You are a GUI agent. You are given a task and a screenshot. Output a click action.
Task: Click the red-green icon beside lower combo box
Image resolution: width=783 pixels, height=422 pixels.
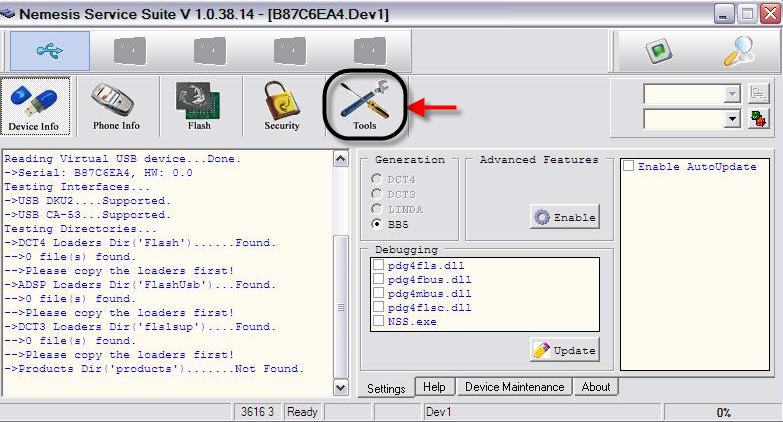[x=759, y=119]
